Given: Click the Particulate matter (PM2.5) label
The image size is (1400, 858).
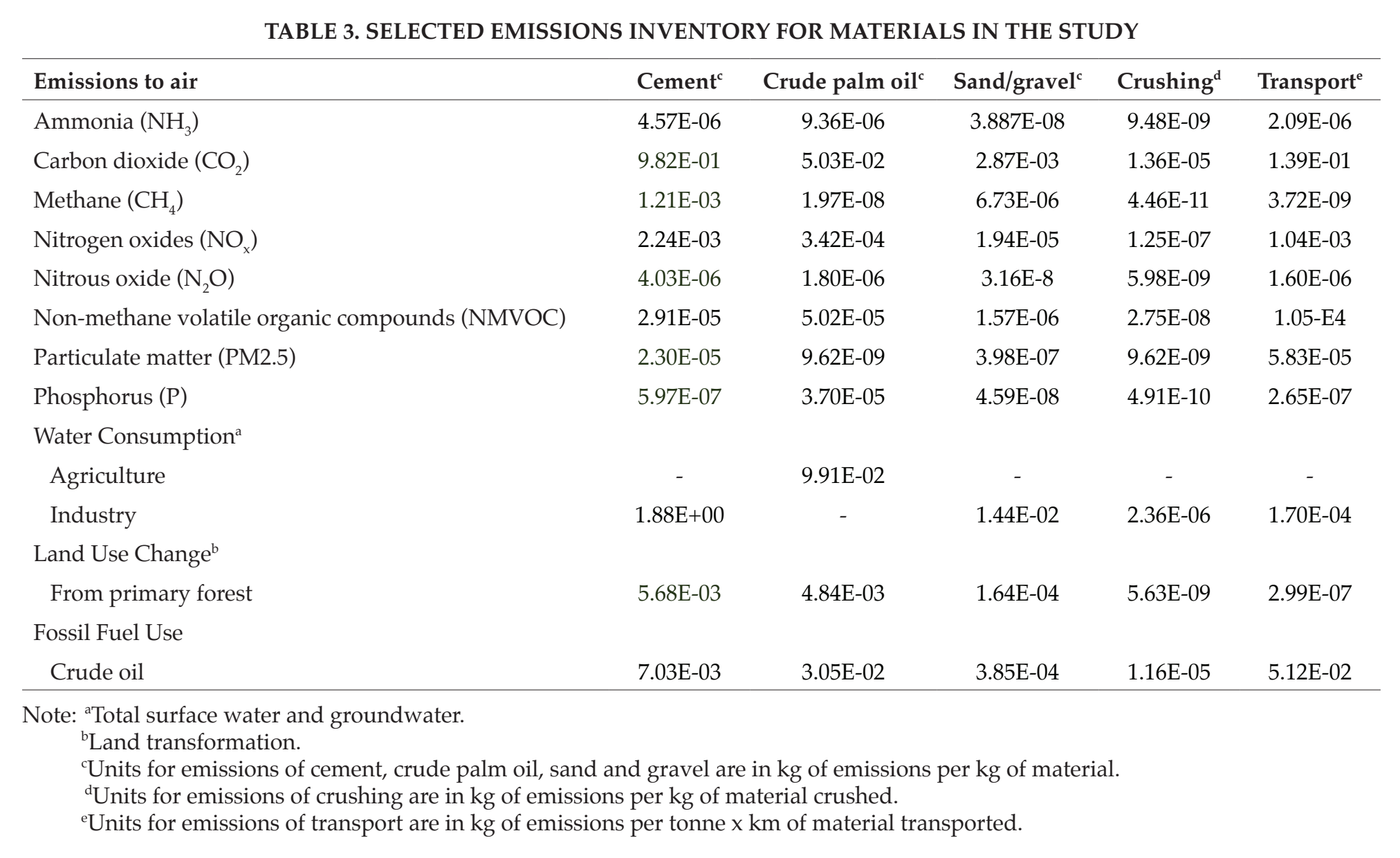Looking at the screenshot, I should [165, 357].
